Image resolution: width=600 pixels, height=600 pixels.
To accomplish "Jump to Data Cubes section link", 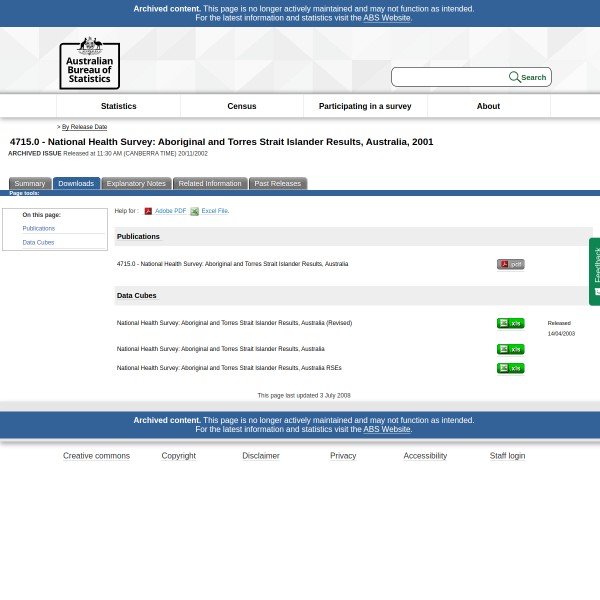I will pos(38,242).
